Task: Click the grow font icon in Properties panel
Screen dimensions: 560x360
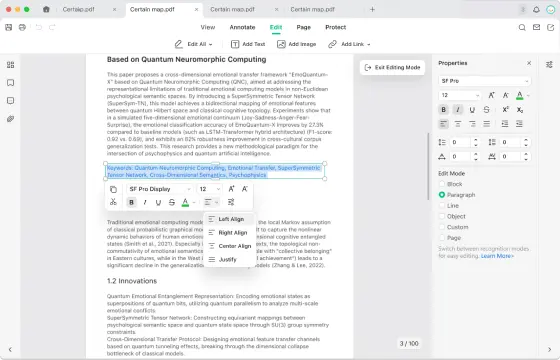Action: tap(492, 95)
